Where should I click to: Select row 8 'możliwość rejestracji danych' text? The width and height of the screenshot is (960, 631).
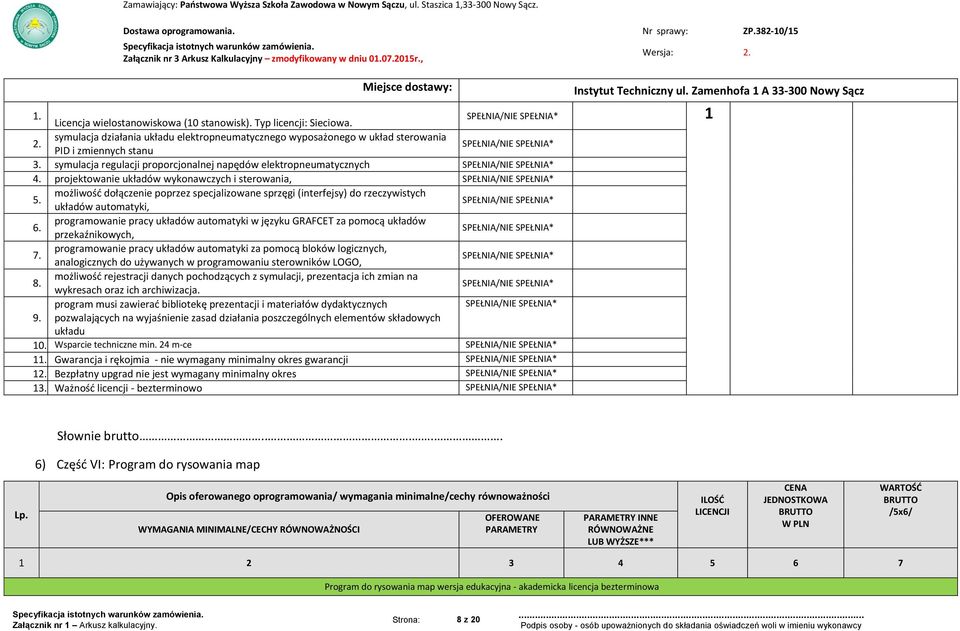click(x=236, y=283)
